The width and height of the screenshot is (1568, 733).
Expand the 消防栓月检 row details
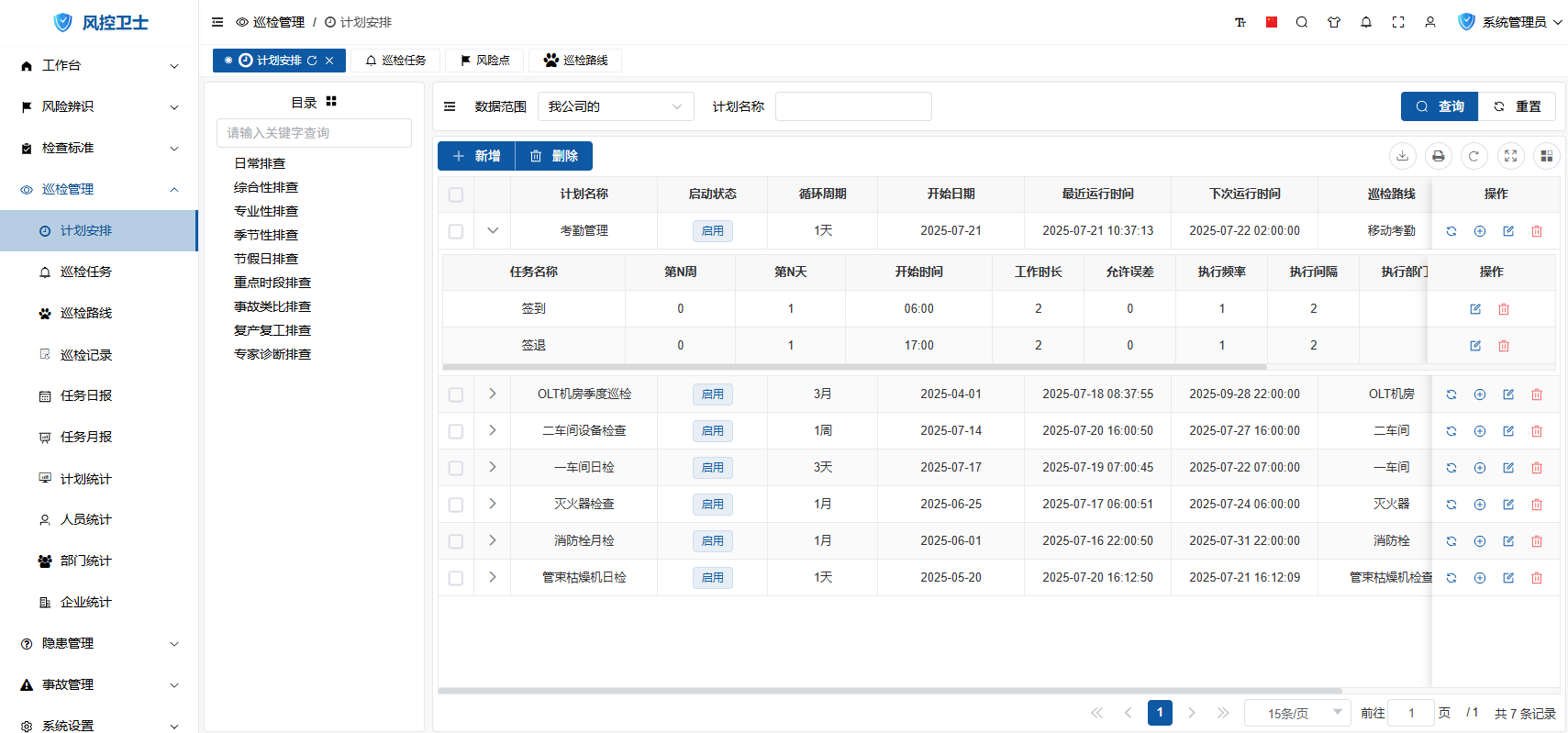pyautogui.click(x=493, y=540)
